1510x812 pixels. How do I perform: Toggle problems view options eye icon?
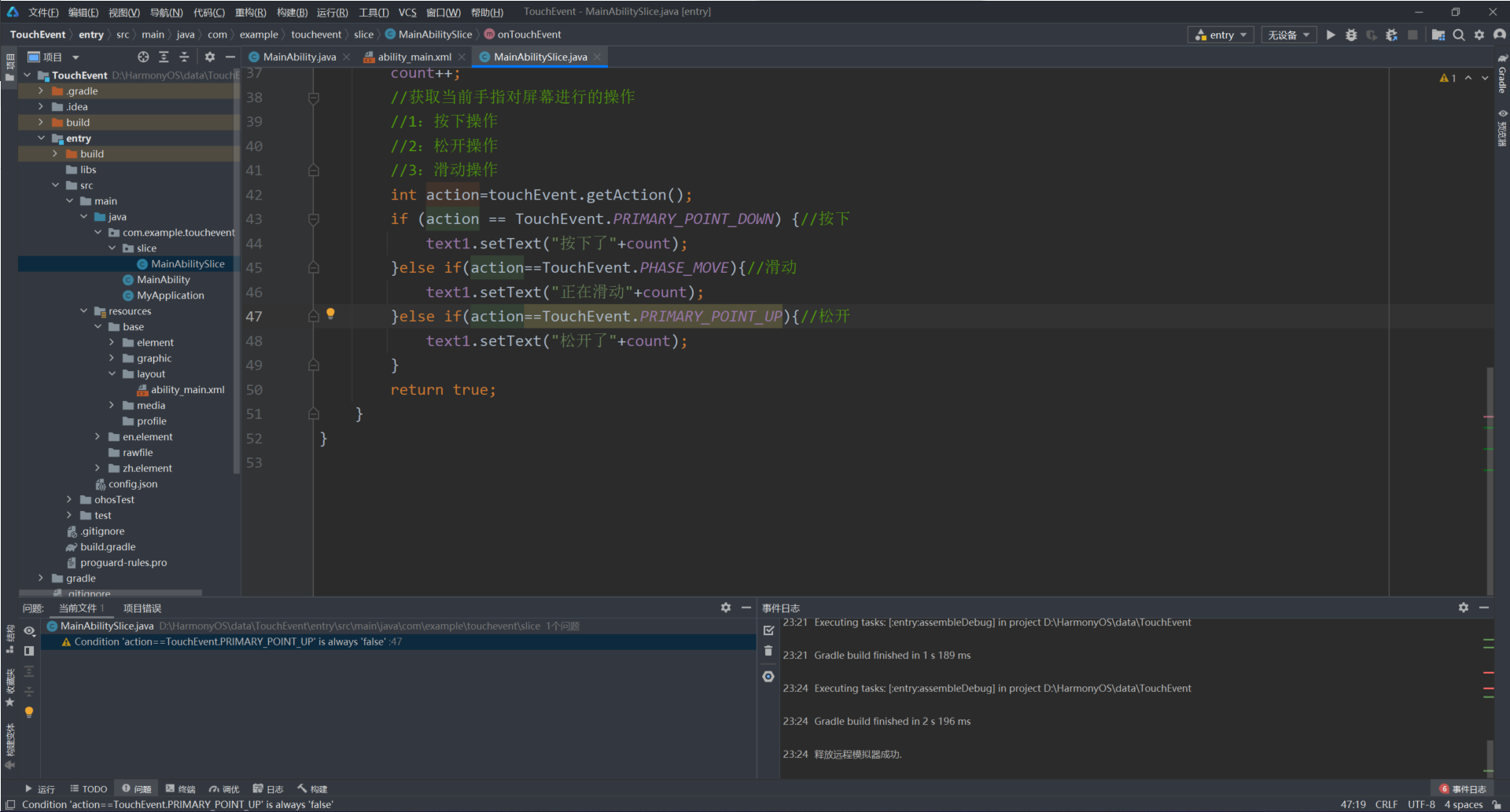pos(29,630)
